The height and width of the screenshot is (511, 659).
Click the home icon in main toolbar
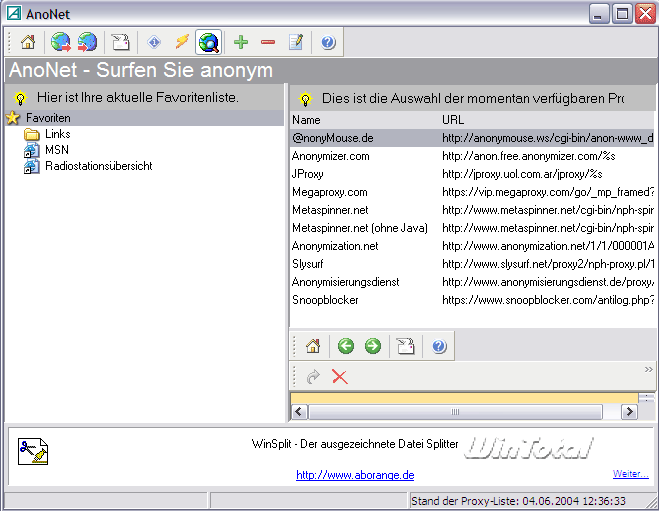pos(28,42)
